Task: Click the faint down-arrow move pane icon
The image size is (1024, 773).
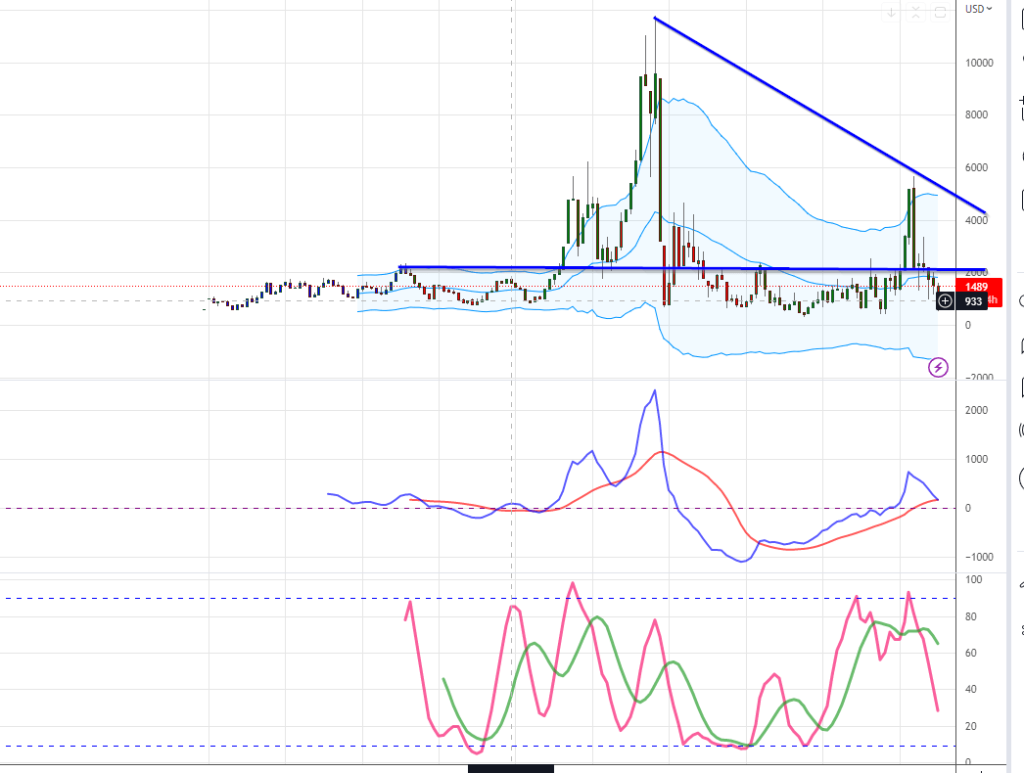Action: coord(892,13)
